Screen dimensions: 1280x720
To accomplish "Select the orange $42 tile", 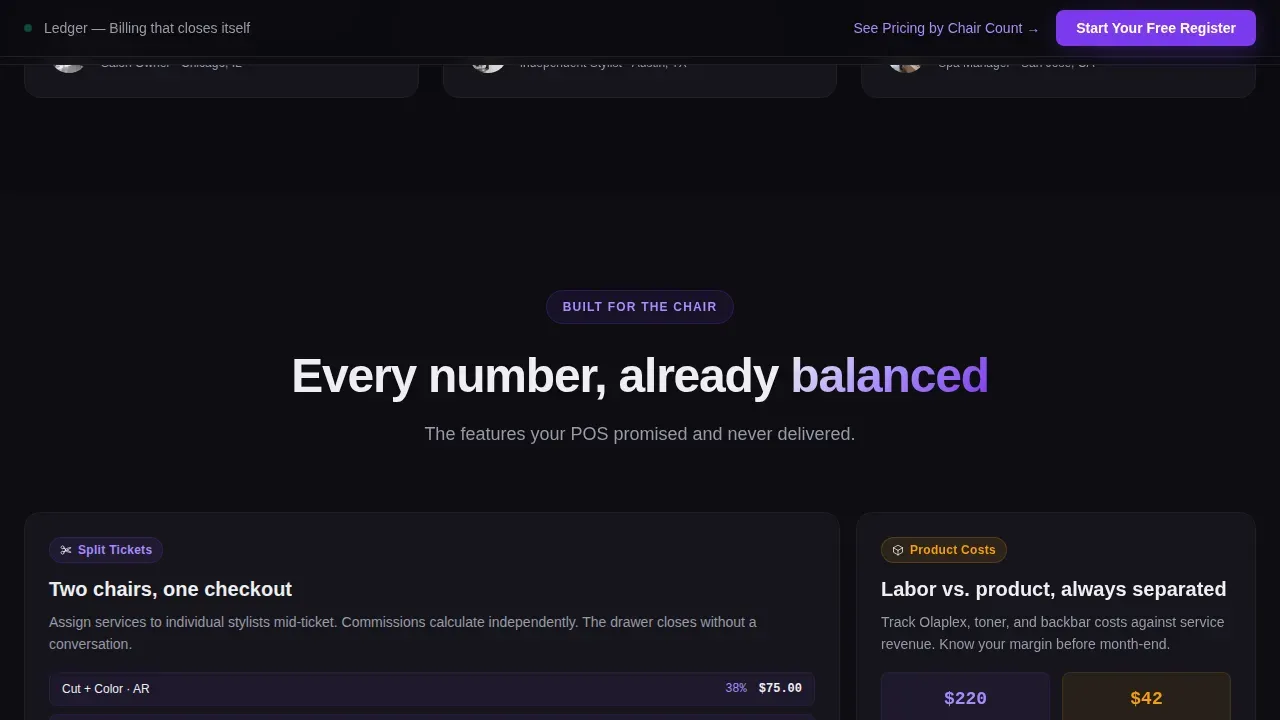I will point(1146,697).
